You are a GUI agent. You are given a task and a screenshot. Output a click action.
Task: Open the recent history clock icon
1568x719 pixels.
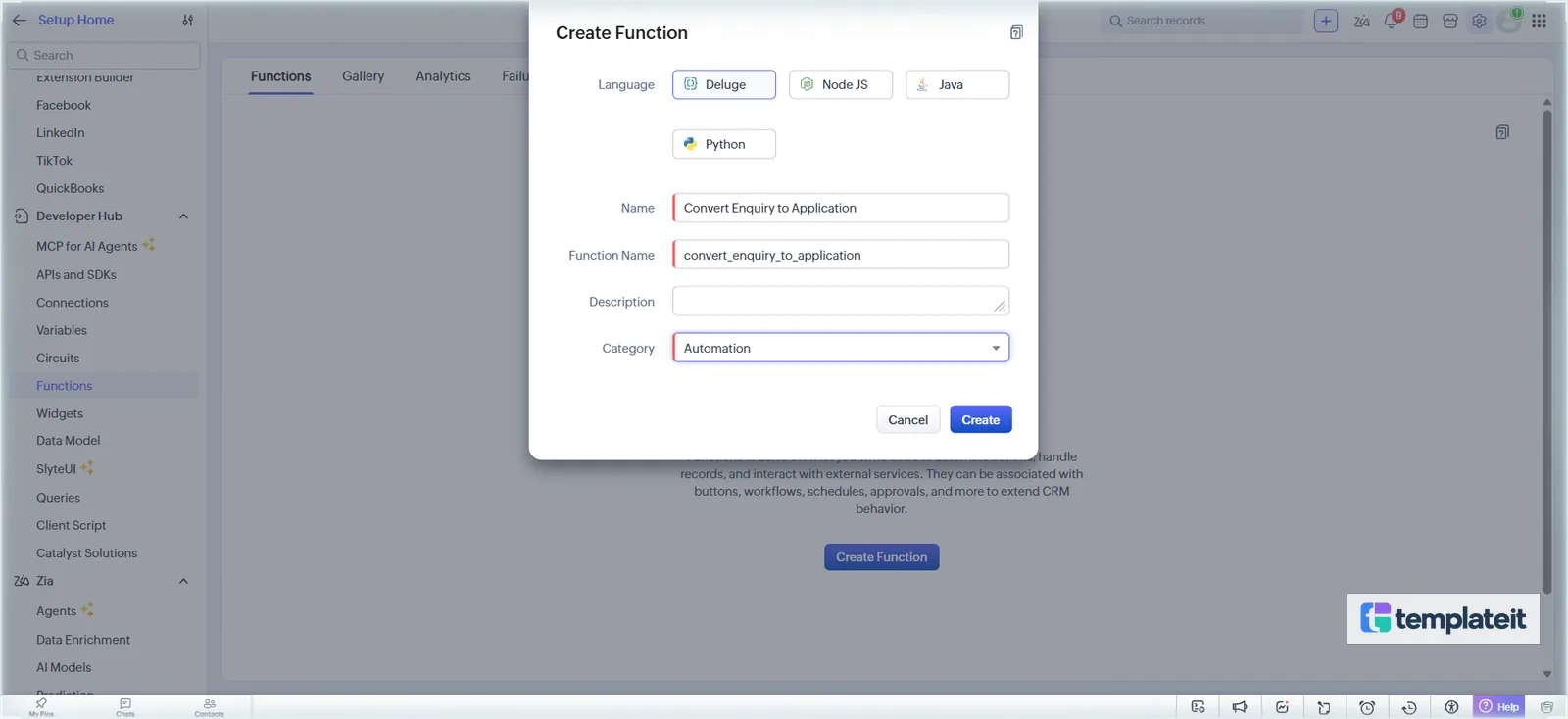pyautogui.click(x=1409, y=707)
